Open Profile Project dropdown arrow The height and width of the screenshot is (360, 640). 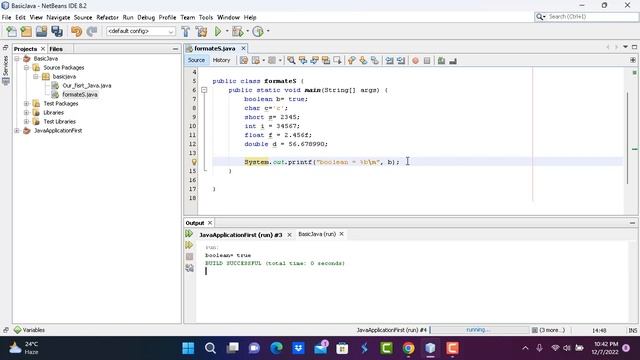click(268, 31)
